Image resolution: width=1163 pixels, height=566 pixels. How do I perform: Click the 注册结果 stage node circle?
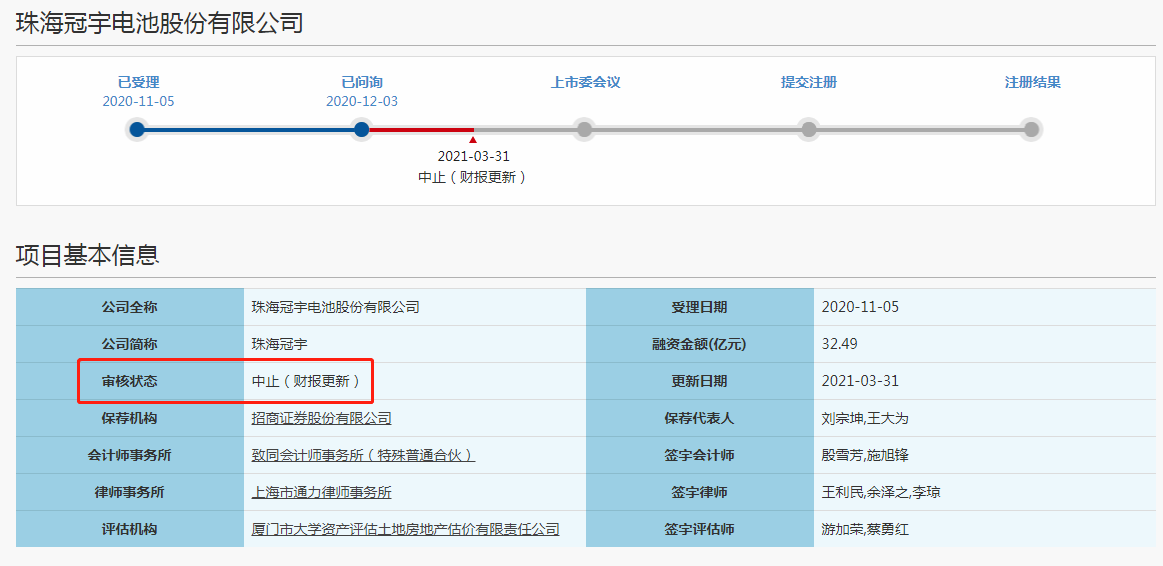[1032, 130]
